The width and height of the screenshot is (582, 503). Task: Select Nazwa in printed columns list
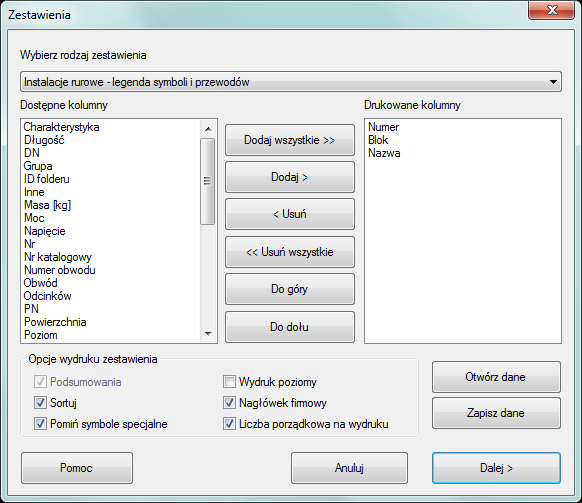(x=384, y=153)
